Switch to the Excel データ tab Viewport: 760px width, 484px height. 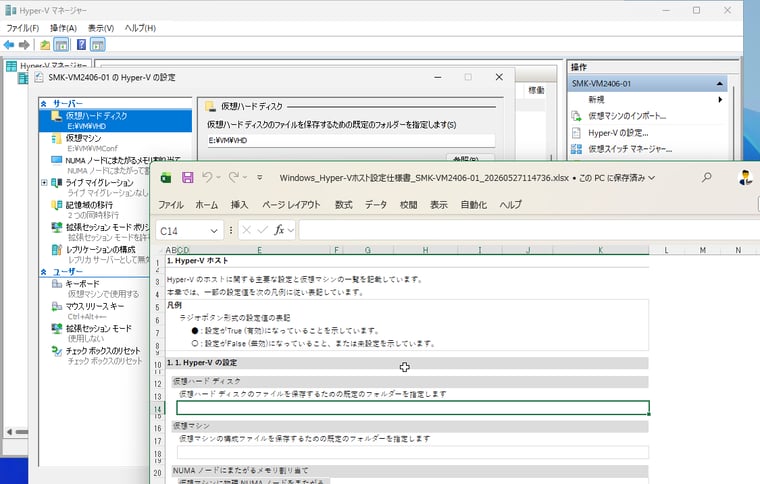[x=376, y=205]
